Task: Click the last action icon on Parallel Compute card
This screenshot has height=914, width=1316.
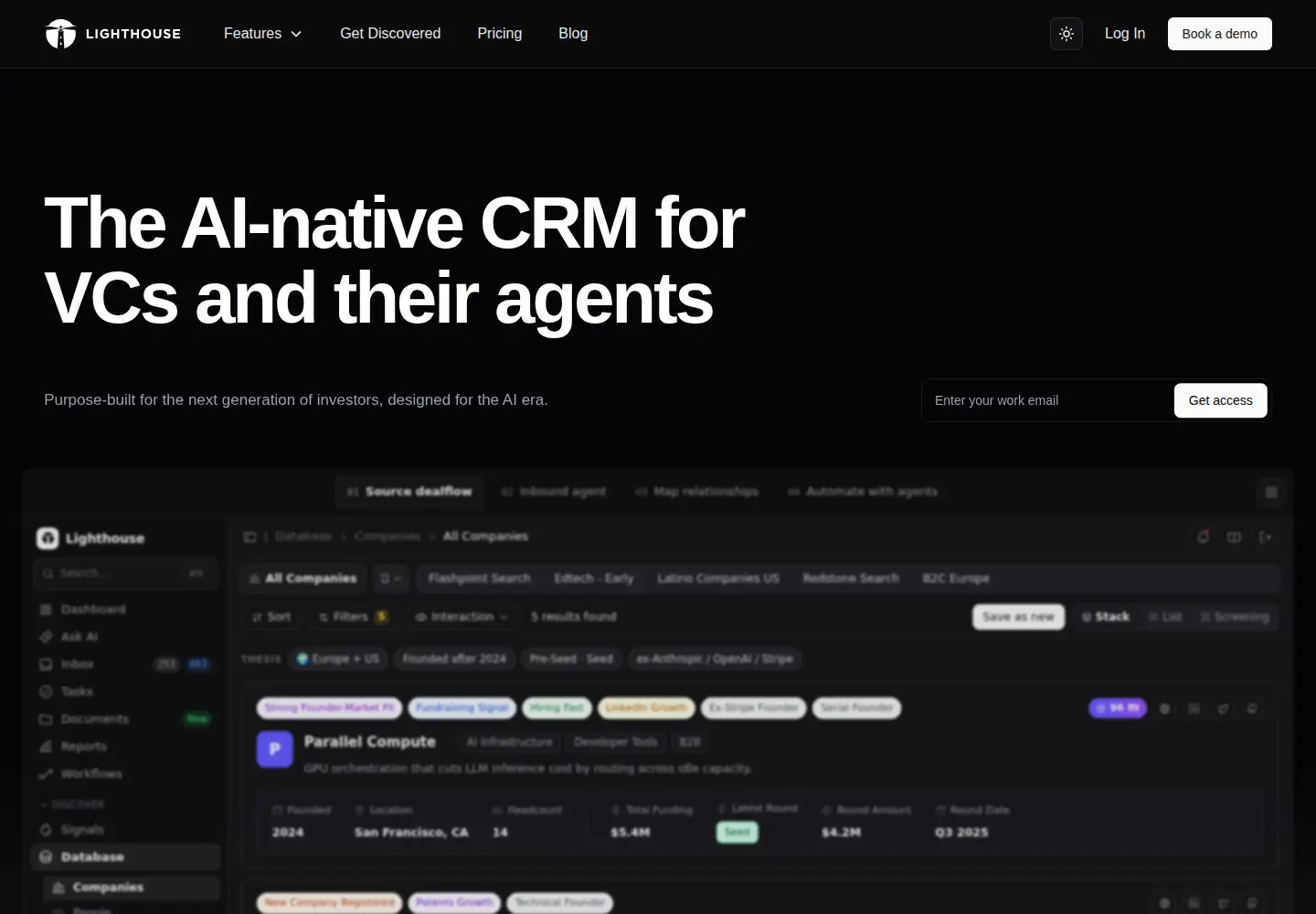Action: click(x=1253, y=708)
